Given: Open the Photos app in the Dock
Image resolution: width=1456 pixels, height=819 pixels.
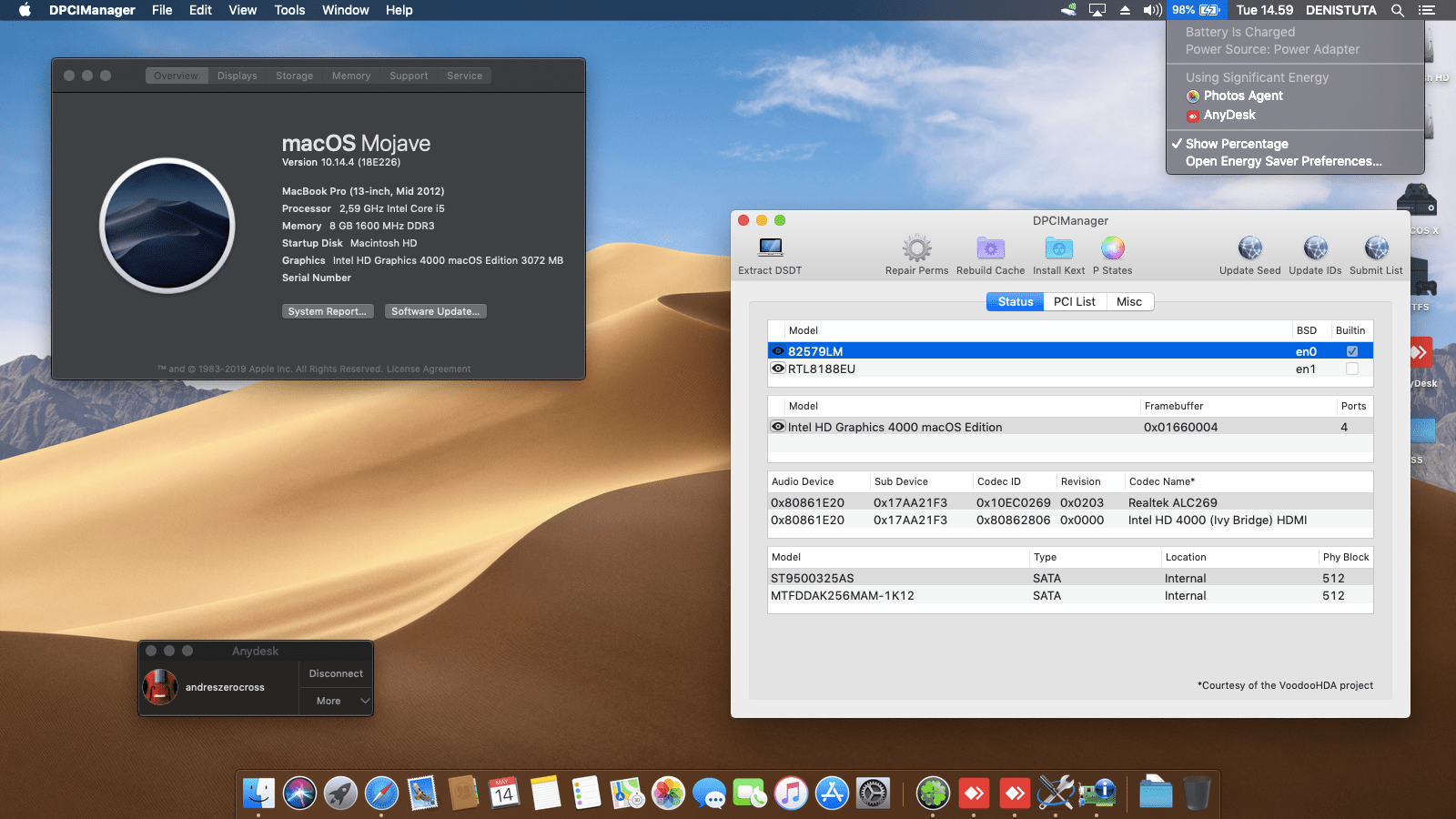Looking at the screenshot, I should [668, 793].
